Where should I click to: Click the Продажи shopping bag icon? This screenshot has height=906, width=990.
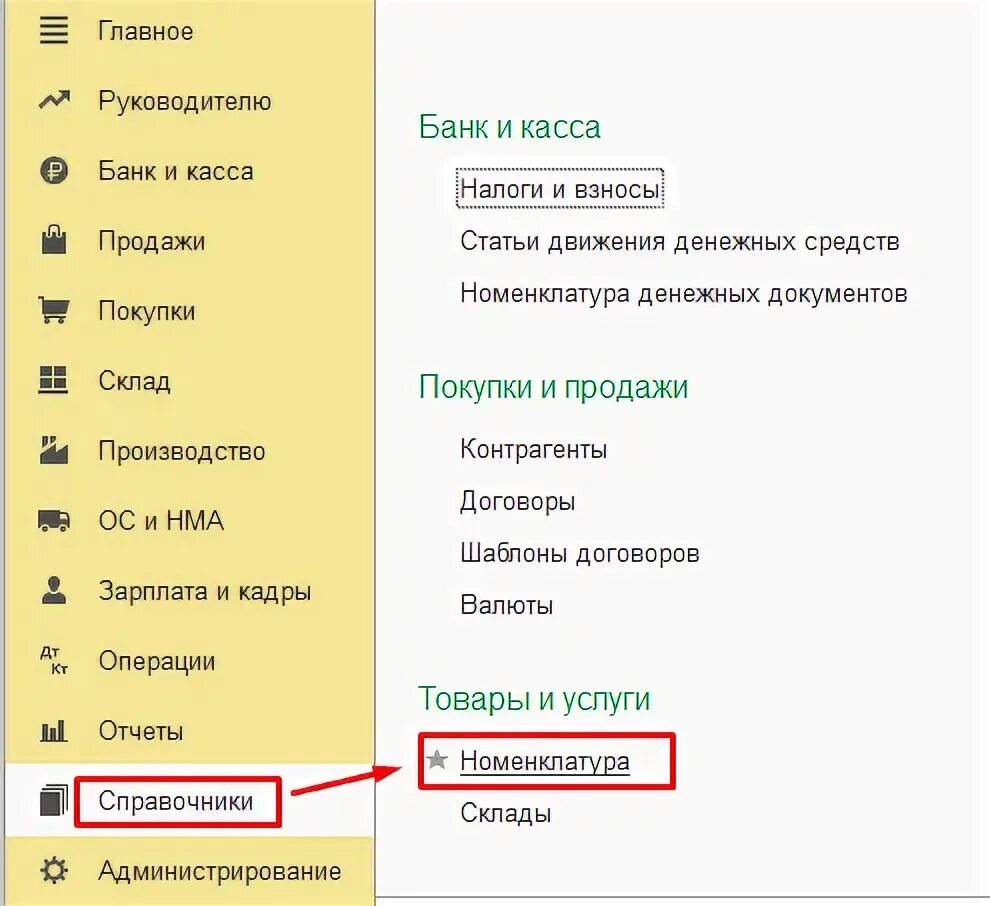54,240
